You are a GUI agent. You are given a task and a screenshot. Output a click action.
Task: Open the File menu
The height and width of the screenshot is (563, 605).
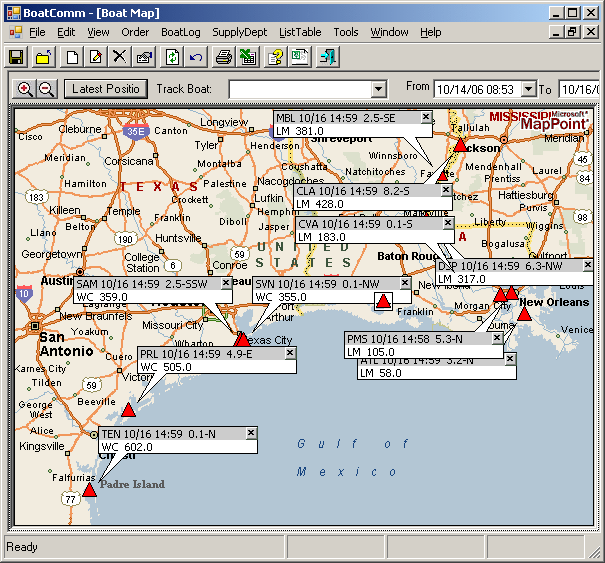(37, 32)
